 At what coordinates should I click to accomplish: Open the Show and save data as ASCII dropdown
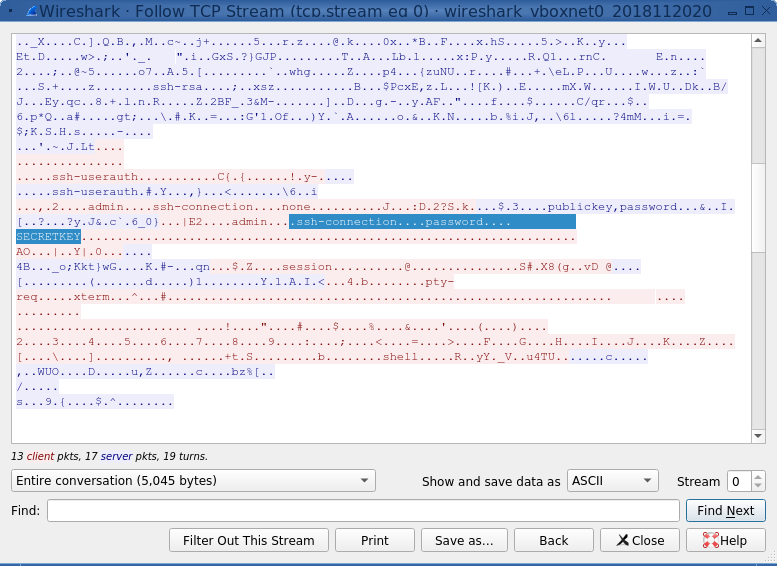click(x=612, y=481)
